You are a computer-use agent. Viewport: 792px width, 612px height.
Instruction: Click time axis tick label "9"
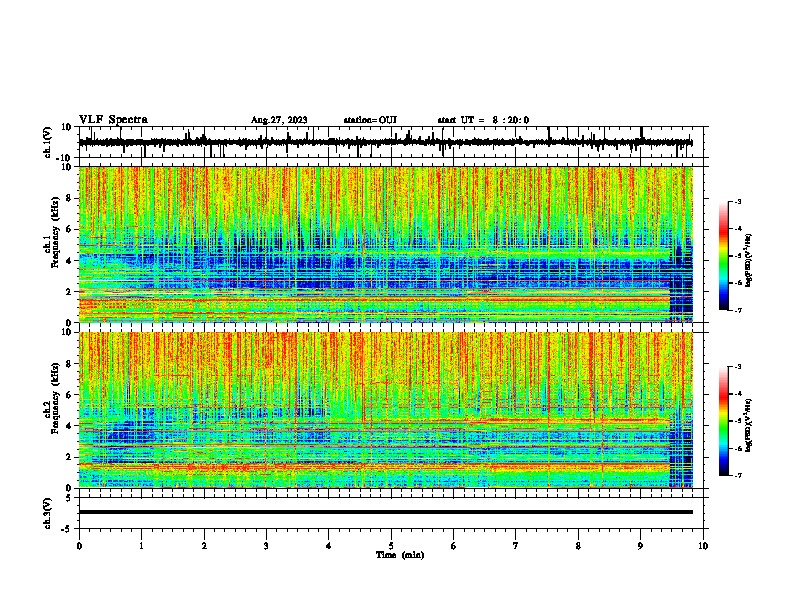[x=640, y=546]
